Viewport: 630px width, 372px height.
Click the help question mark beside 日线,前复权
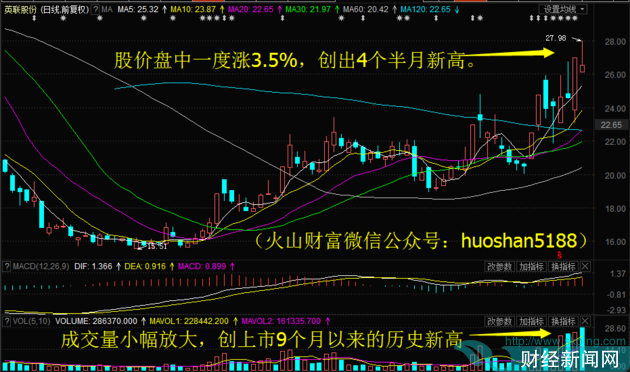96,9
